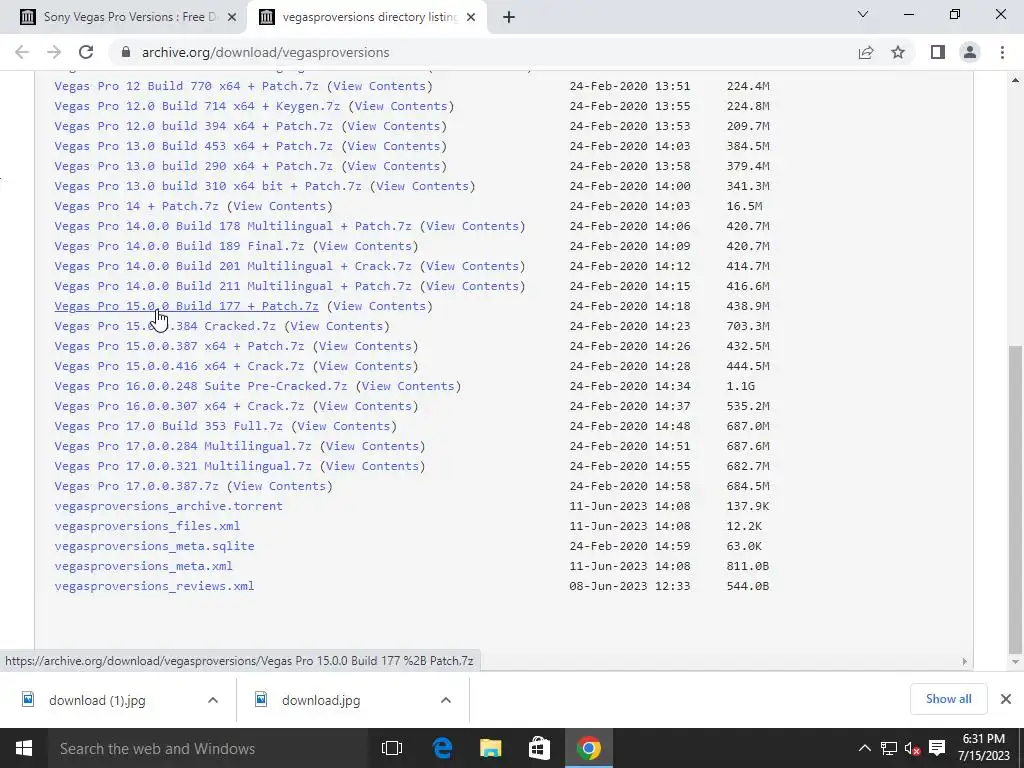The width and height of the screenshot is (1024, 768).
Task: Click horizontal scroll right arrow
Action: tap(965, 662)
